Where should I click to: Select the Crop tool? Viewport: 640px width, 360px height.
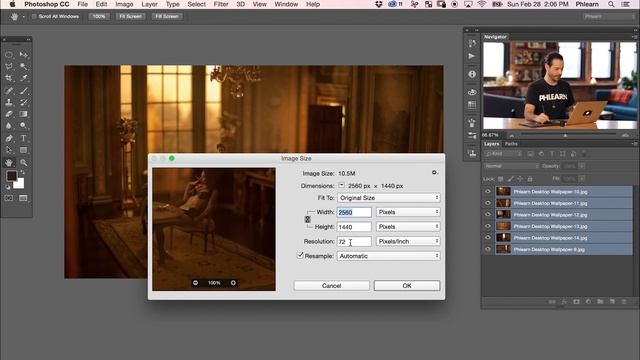(9, 78)
